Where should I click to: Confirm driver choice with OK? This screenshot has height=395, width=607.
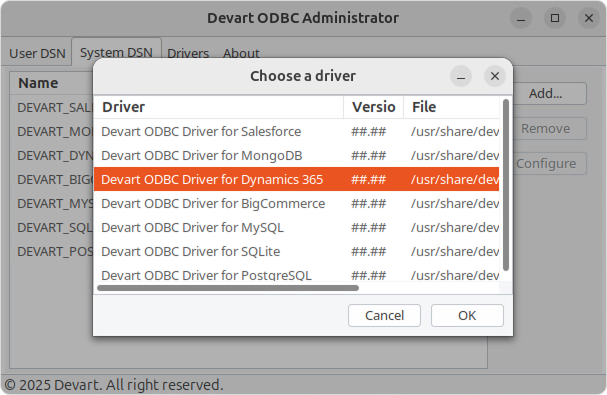[x=467, y=315]
